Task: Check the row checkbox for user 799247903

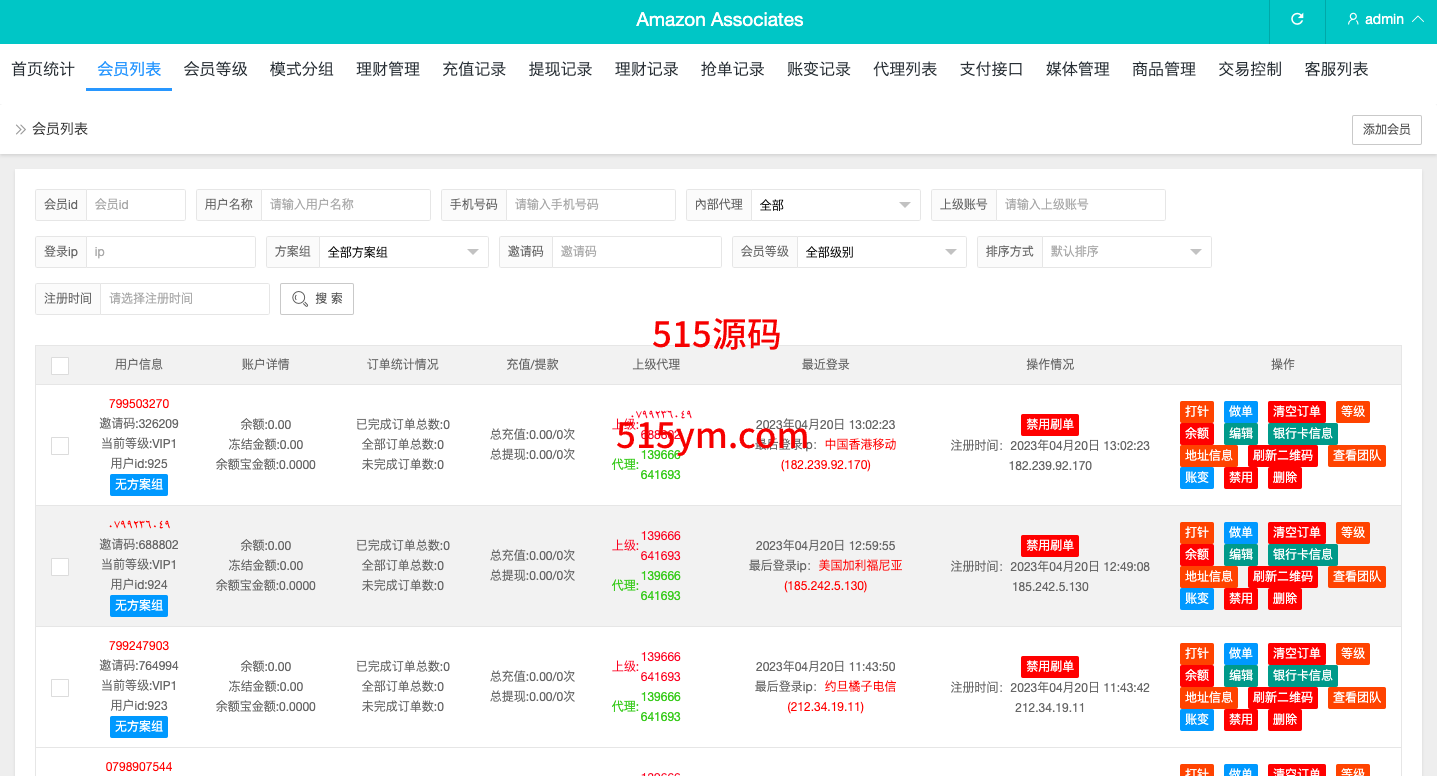Action: pyautogui.click(x=60, y=687)
